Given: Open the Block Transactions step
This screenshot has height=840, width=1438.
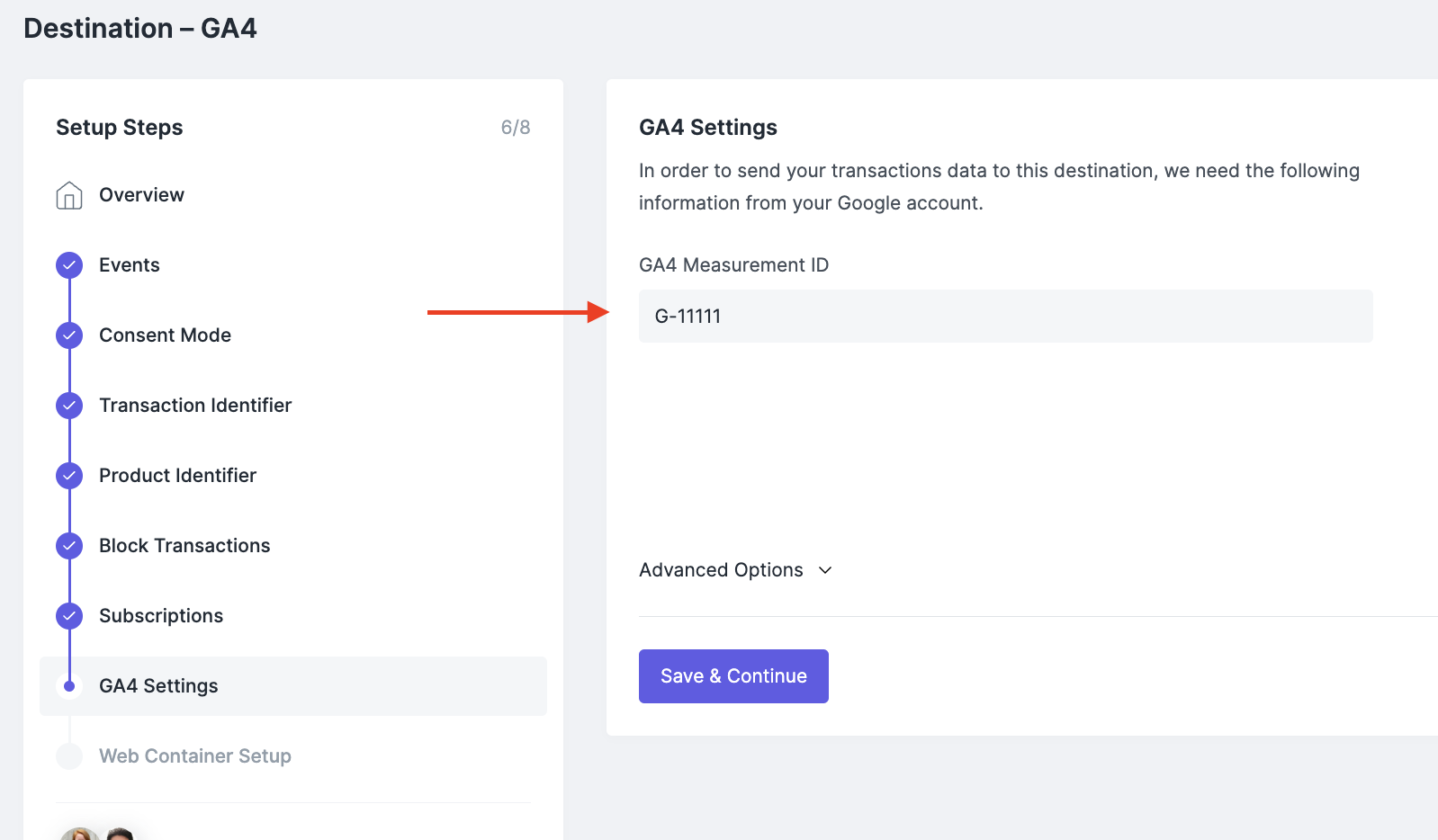Looking at the screenshot, I should 184,546.
